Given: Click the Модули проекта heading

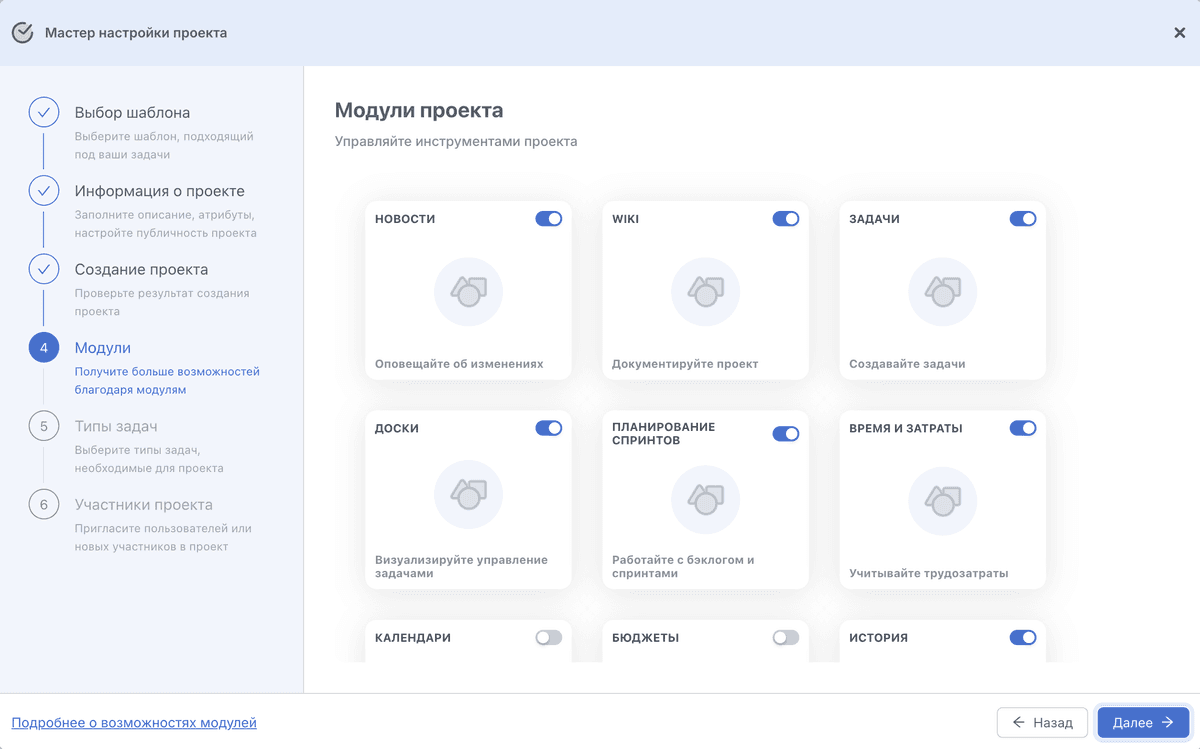Looking at the screenshot, I should tap(419, 110).
